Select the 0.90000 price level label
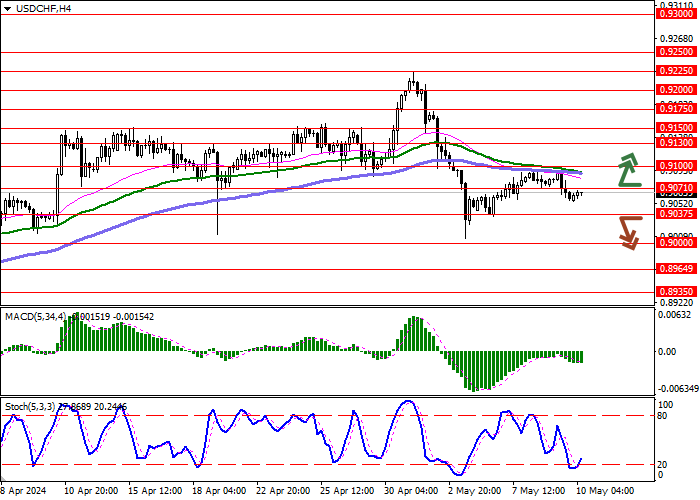This screenshot has height=500, width=700. (677, 243)
